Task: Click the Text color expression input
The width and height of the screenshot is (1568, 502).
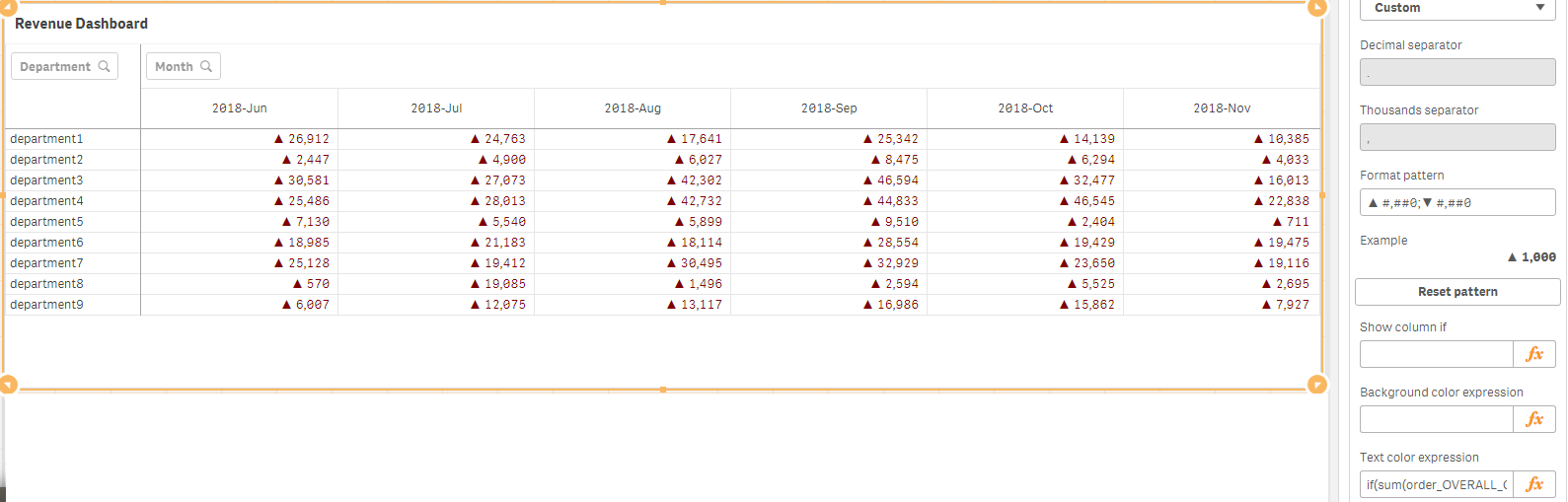Action: point(1436,484)
